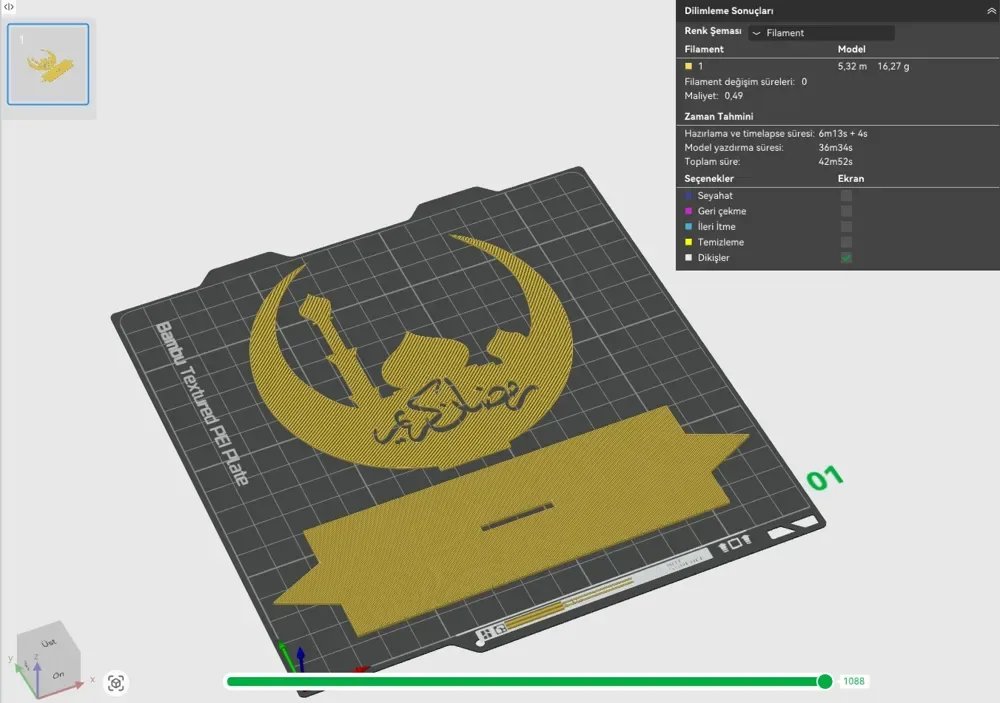The width and height of the screenshot is (1000, 703).
Task: Select plate 1 thumbnail
Action: coord(48,64)
